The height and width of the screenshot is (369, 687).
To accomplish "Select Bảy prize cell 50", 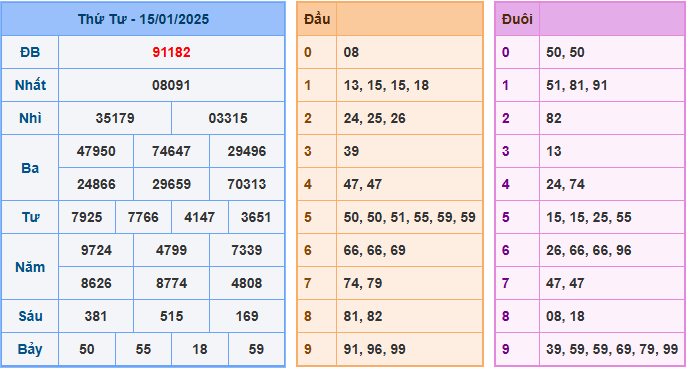I will point(87,349).
